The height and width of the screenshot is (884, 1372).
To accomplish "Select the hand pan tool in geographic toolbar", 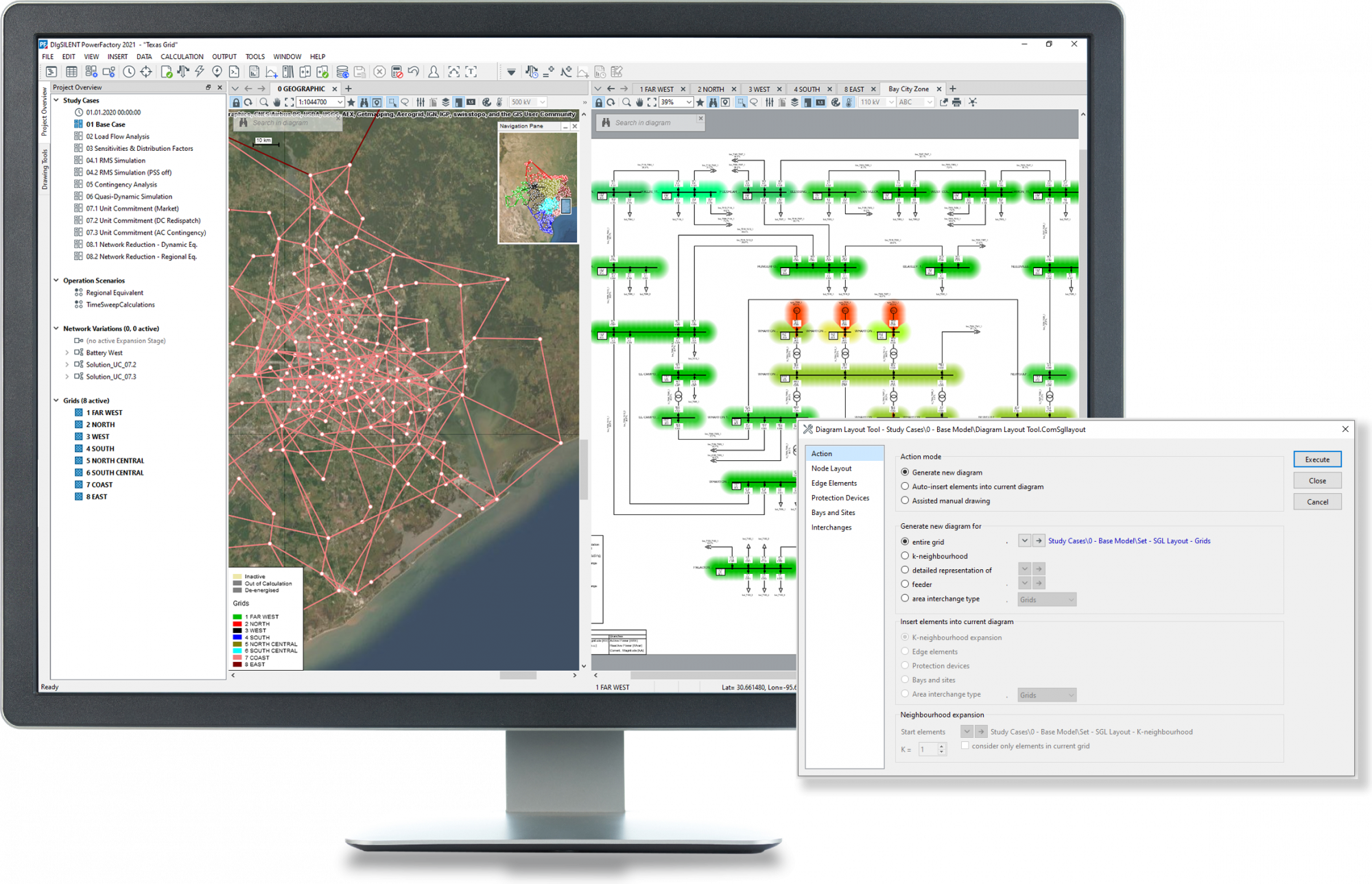I will [x=276, y=102].
